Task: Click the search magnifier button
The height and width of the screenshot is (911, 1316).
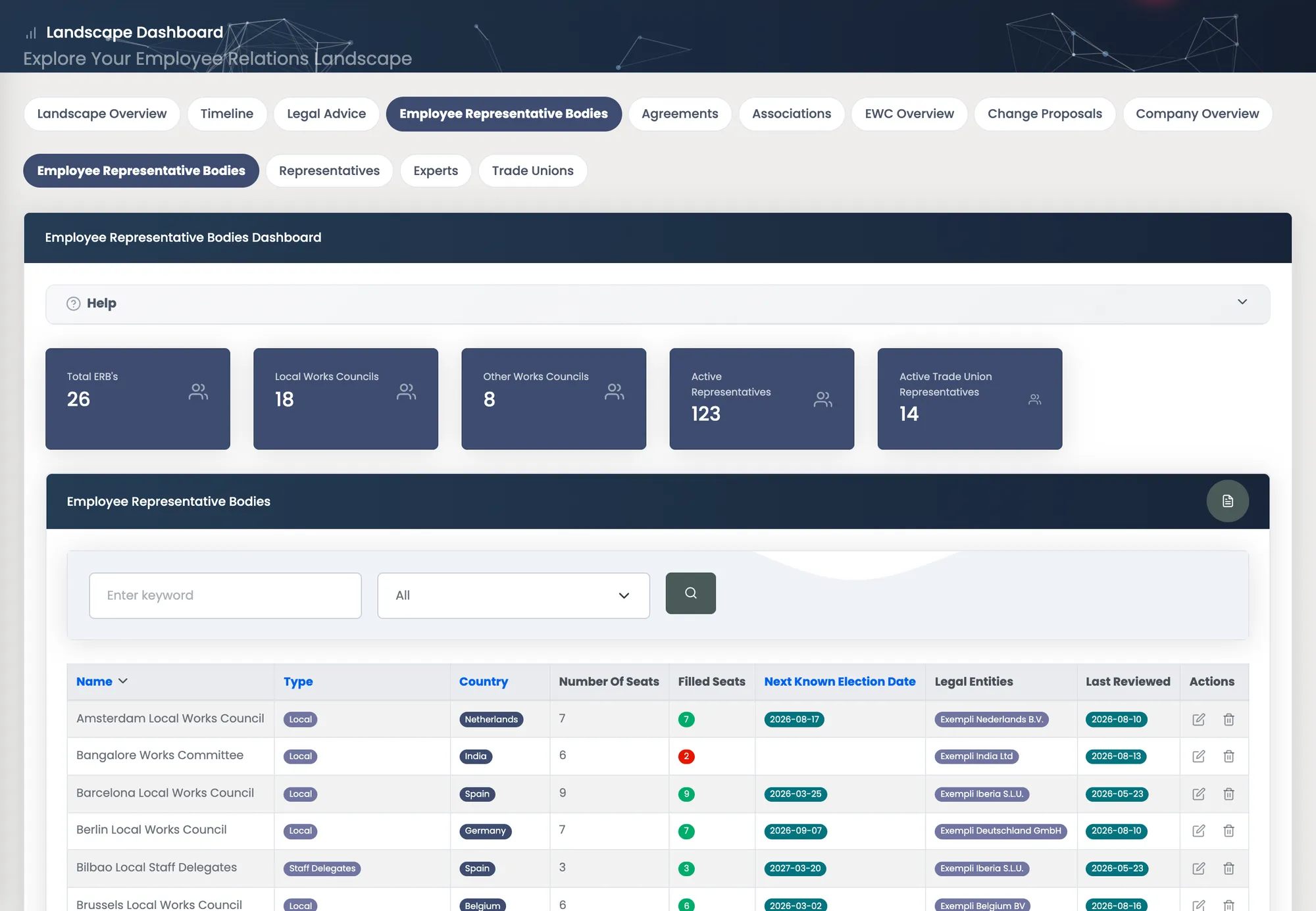Action: (x=690, y=593)
